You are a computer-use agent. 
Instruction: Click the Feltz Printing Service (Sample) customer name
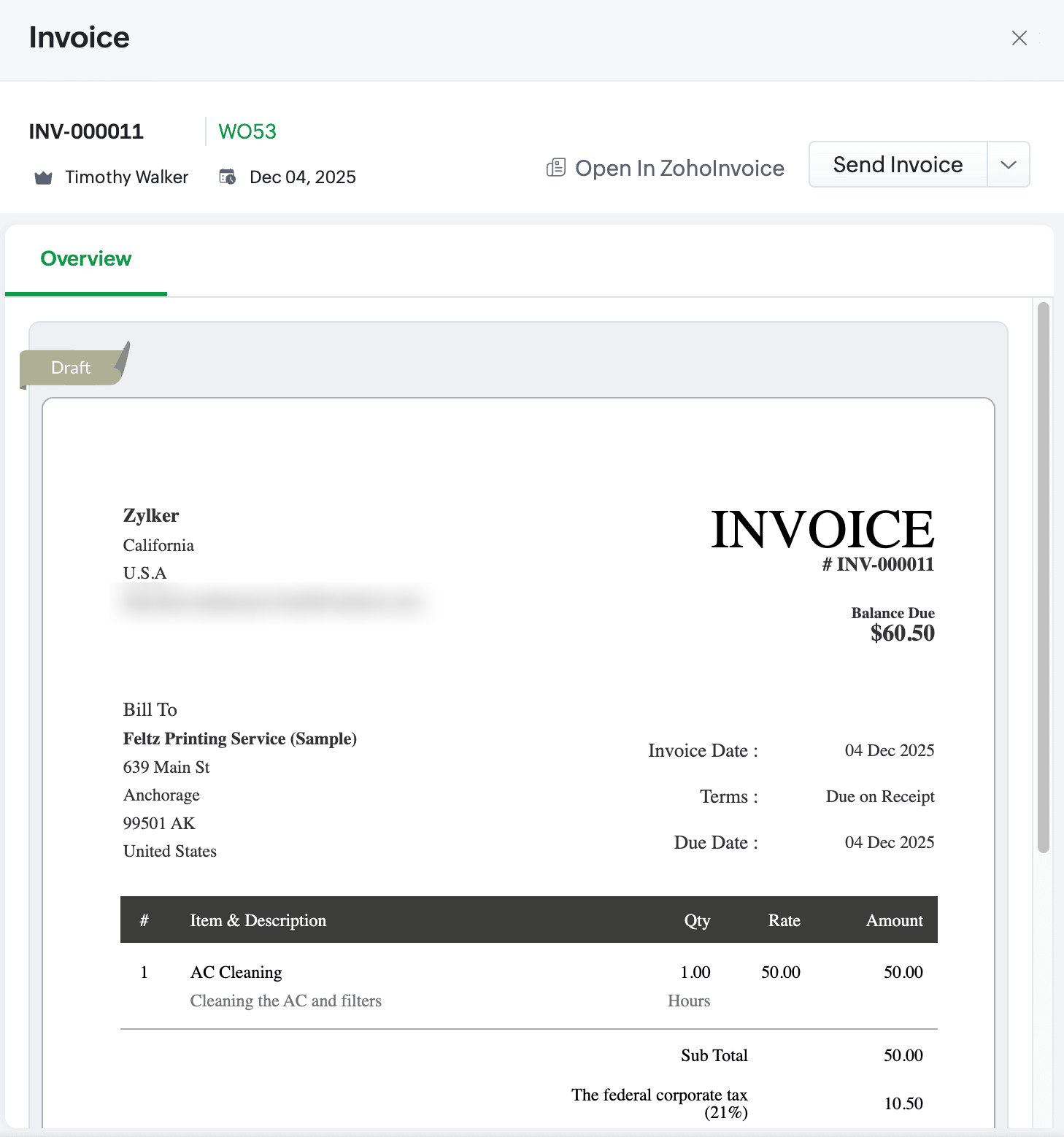tap(239, 739)
